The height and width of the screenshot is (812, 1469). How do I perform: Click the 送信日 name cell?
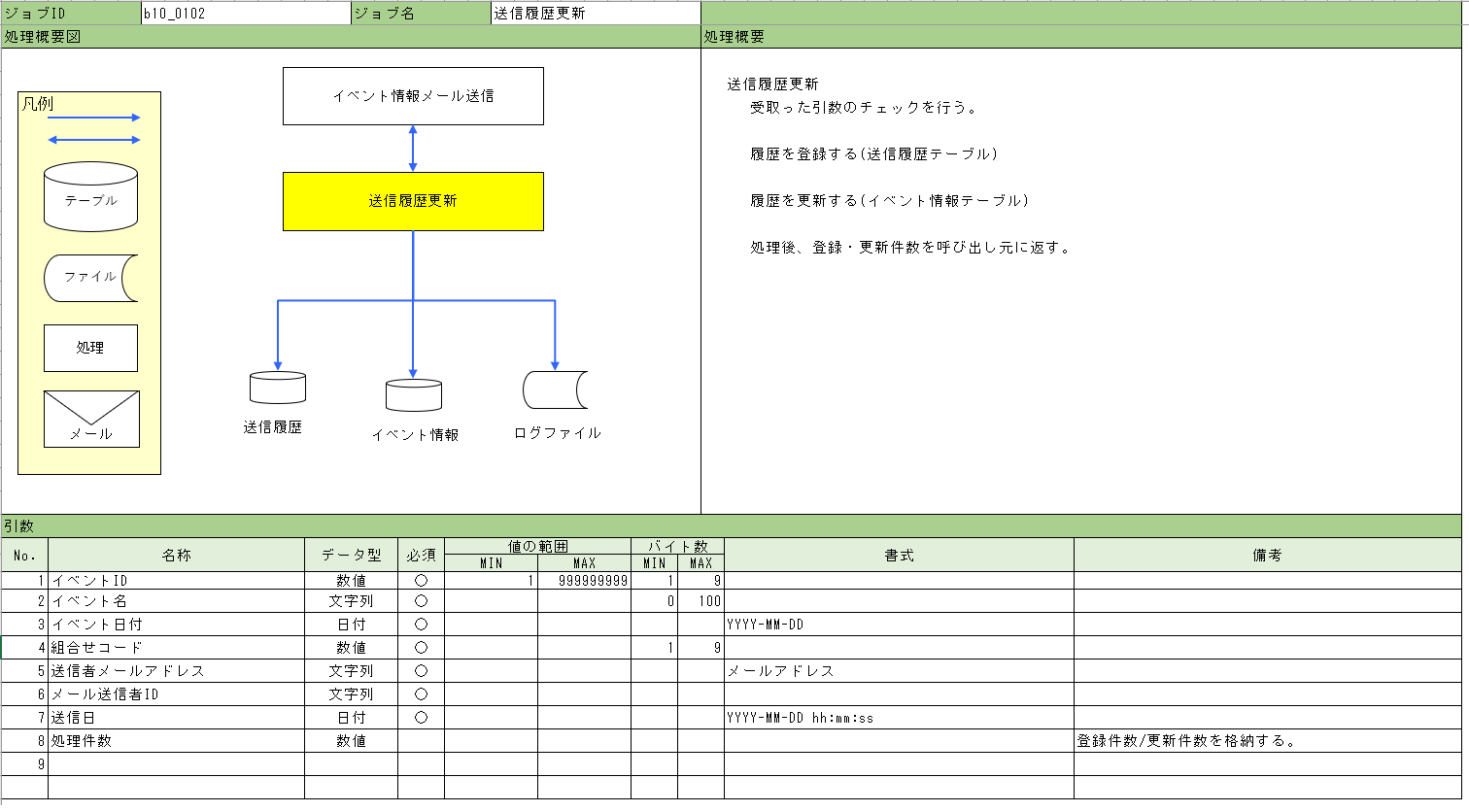pyautogui.click(x=177, y=718)
